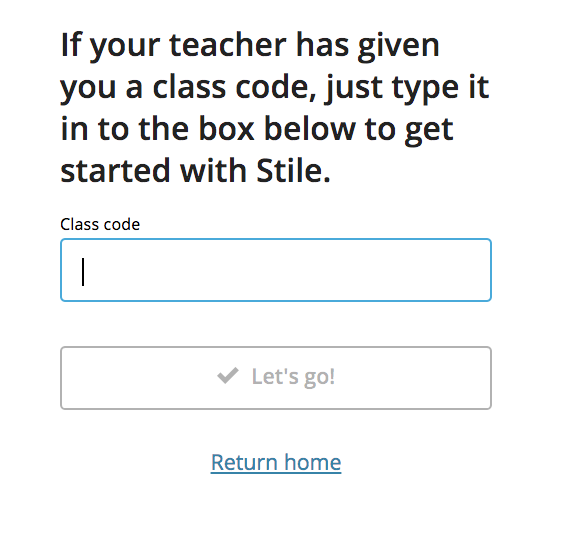Click the first heading line 'If your teacher has given'

coord(250,47)
